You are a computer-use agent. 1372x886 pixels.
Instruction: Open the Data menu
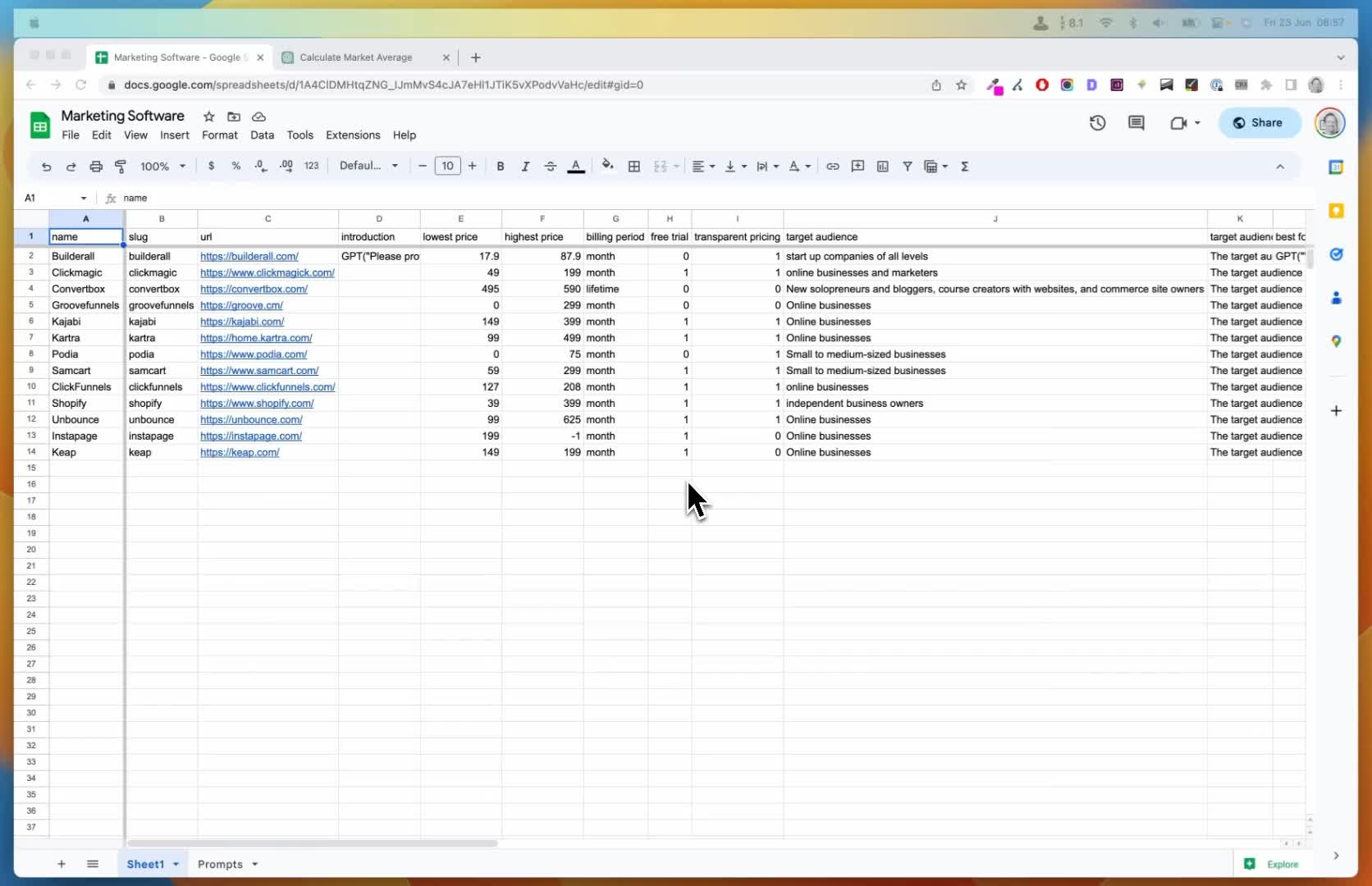(263, 135)
